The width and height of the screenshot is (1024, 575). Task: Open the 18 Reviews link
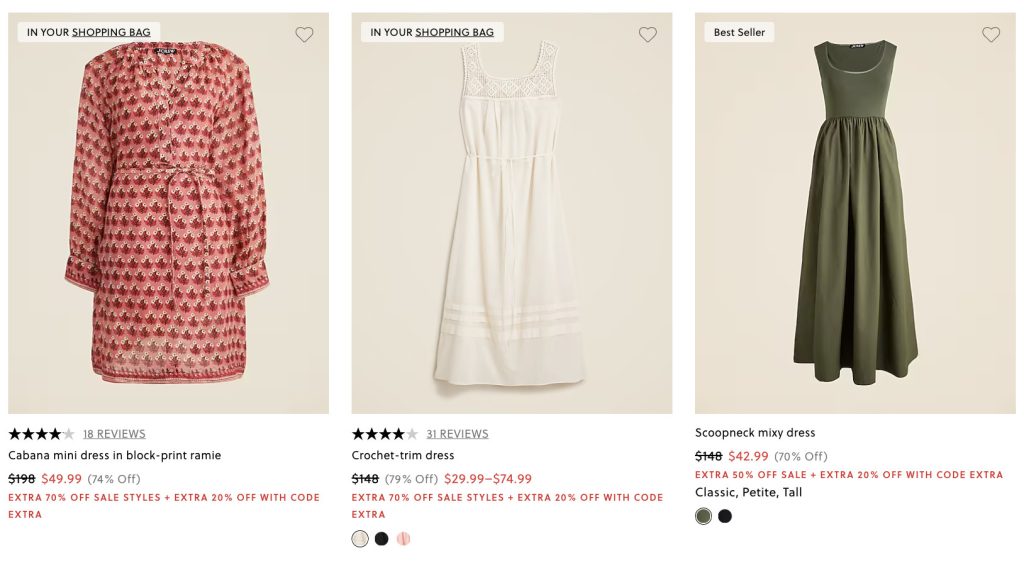tap(114, 434)
